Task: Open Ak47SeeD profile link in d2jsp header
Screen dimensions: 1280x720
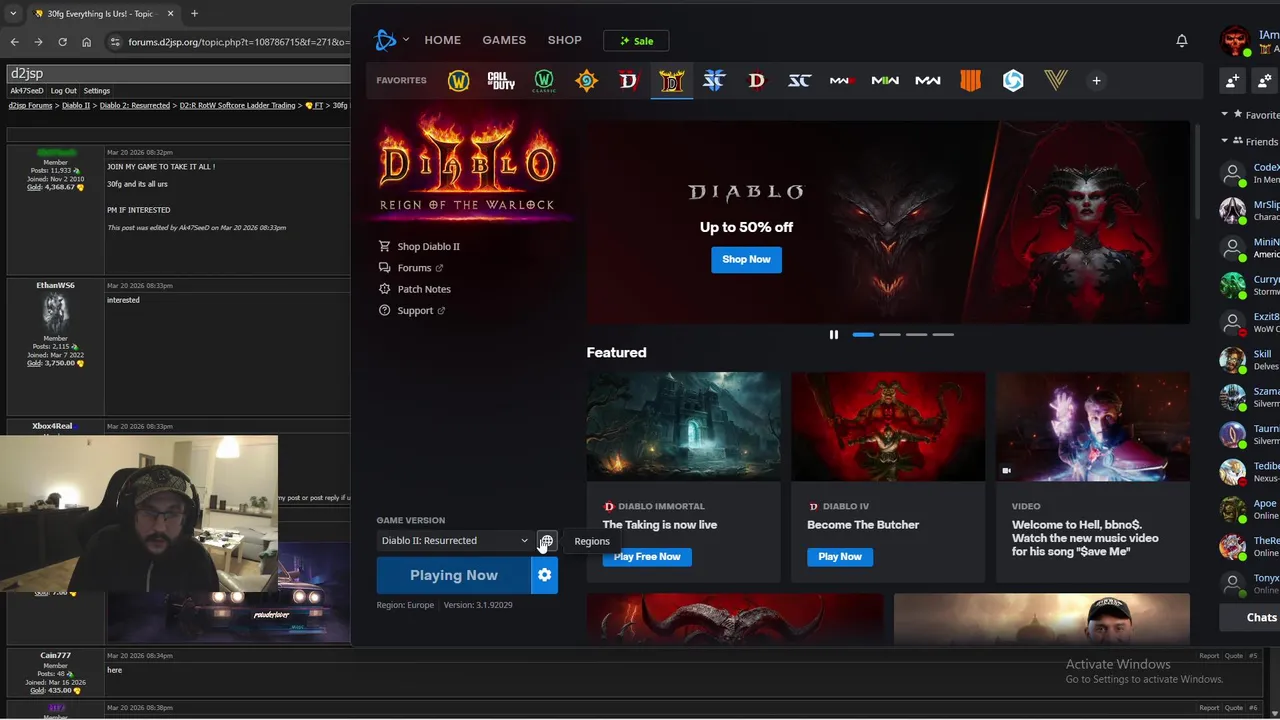Action: pos(27,91)
